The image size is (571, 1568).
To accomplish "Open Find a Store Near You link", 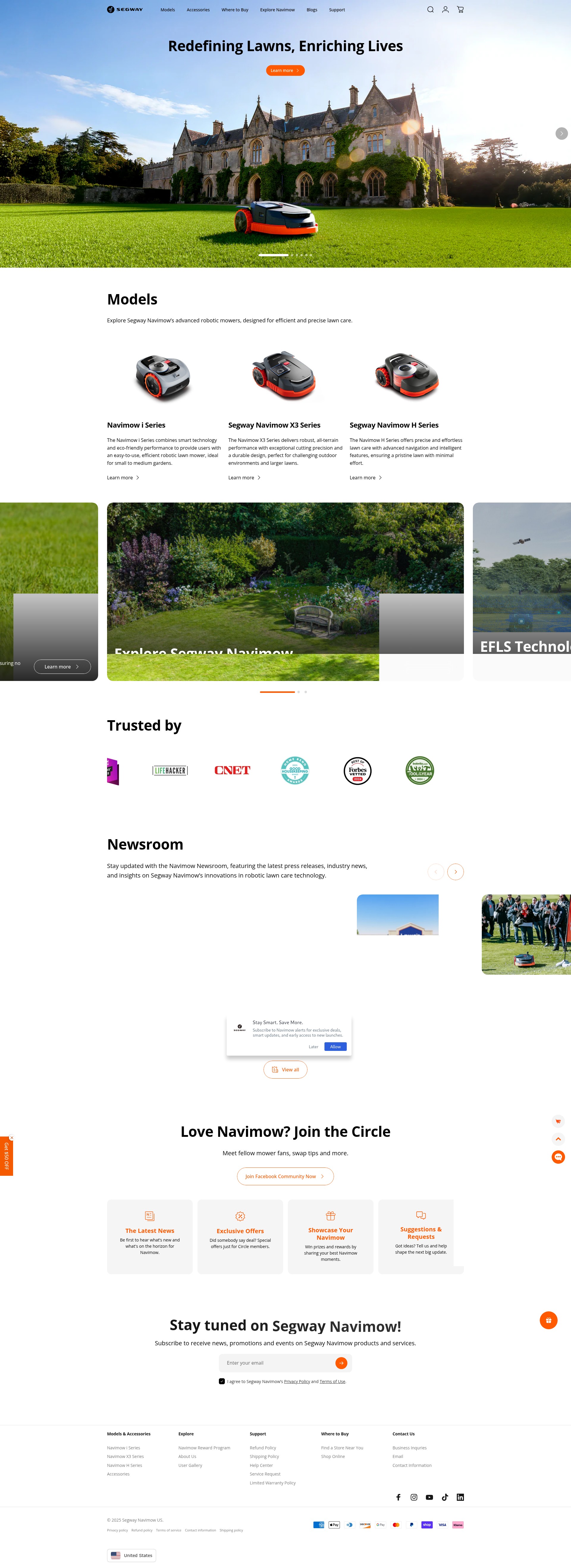I will 342,1448.
